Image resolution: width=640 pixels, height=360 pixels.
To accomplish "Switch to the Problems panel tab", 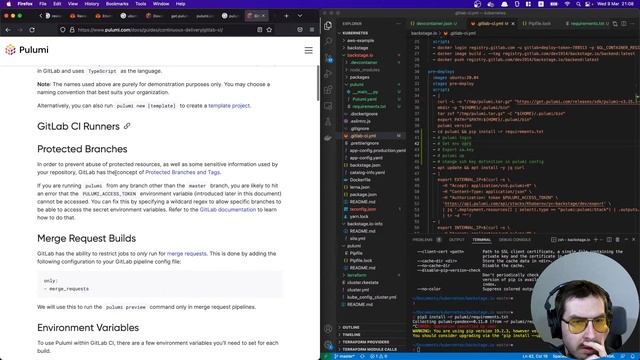I will coord(422,240).
